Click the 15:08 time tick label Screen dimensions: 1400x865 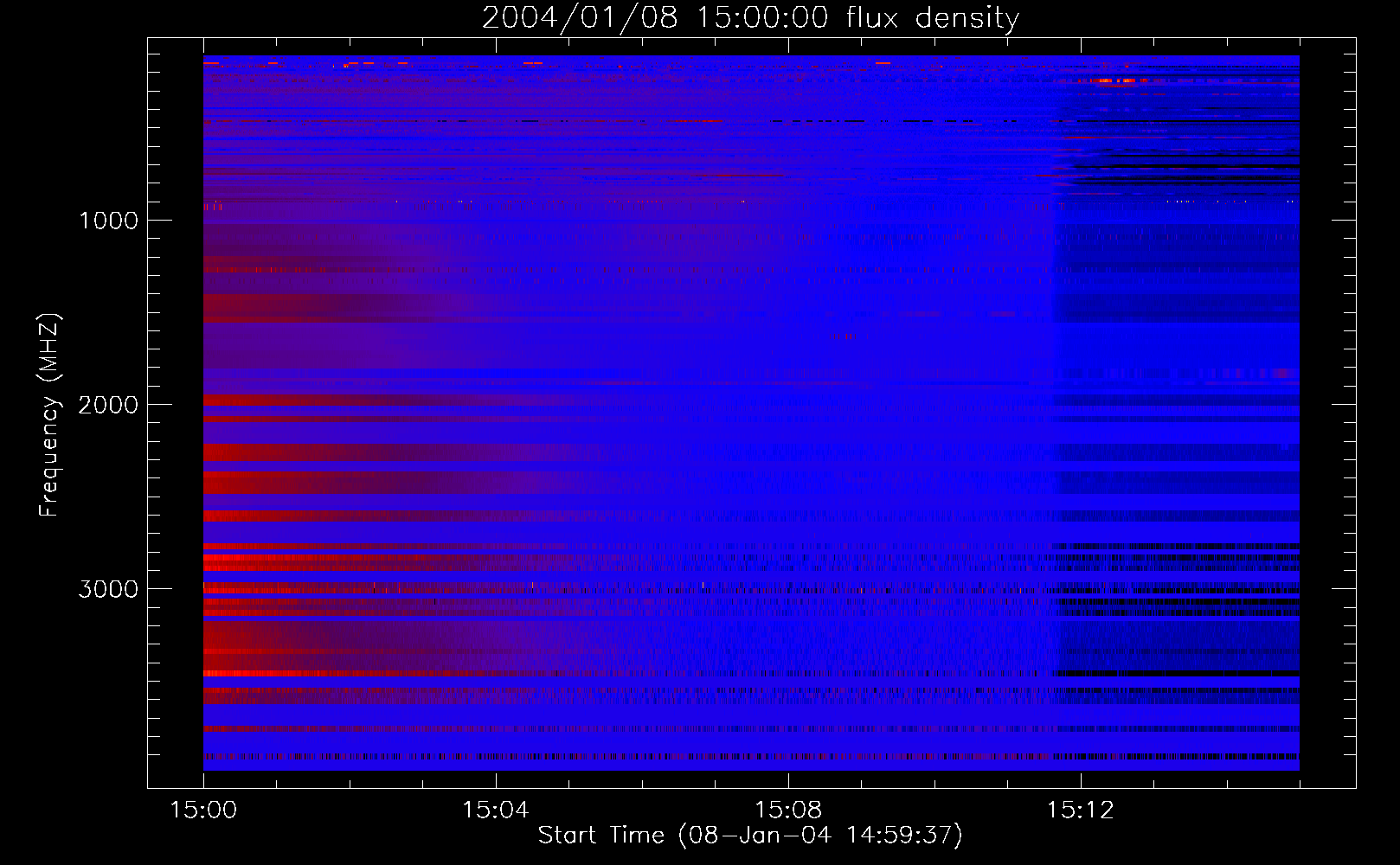tap(788, 811)
